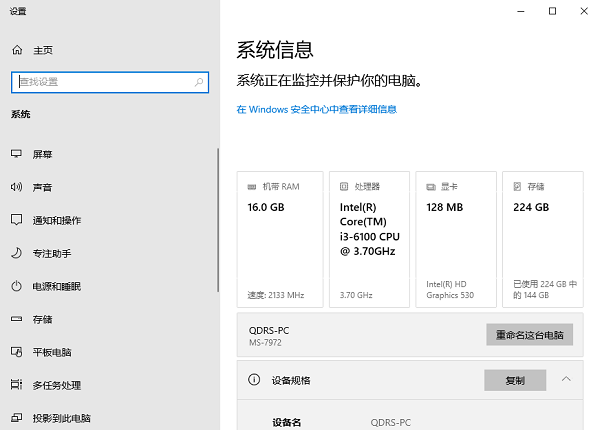The width and height of the screenshot is (600, 430).
Task: Click the 速度: 2133 MHz text
Action: click(x=276, y=295)
